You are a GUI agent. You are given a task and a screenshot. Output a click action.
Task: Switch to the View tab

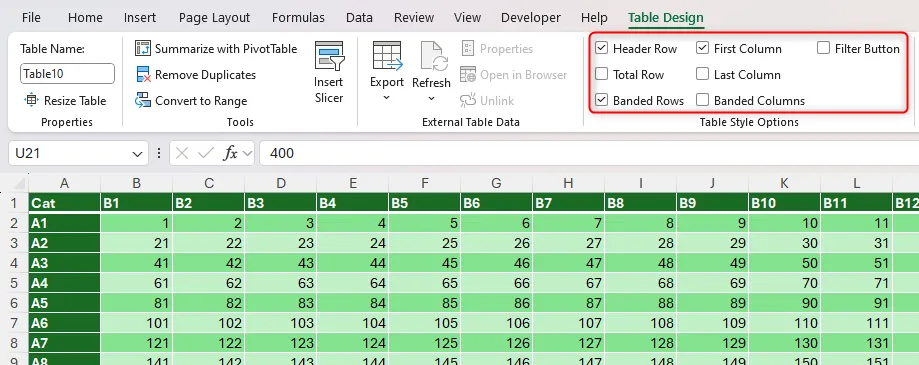point(467,18)
